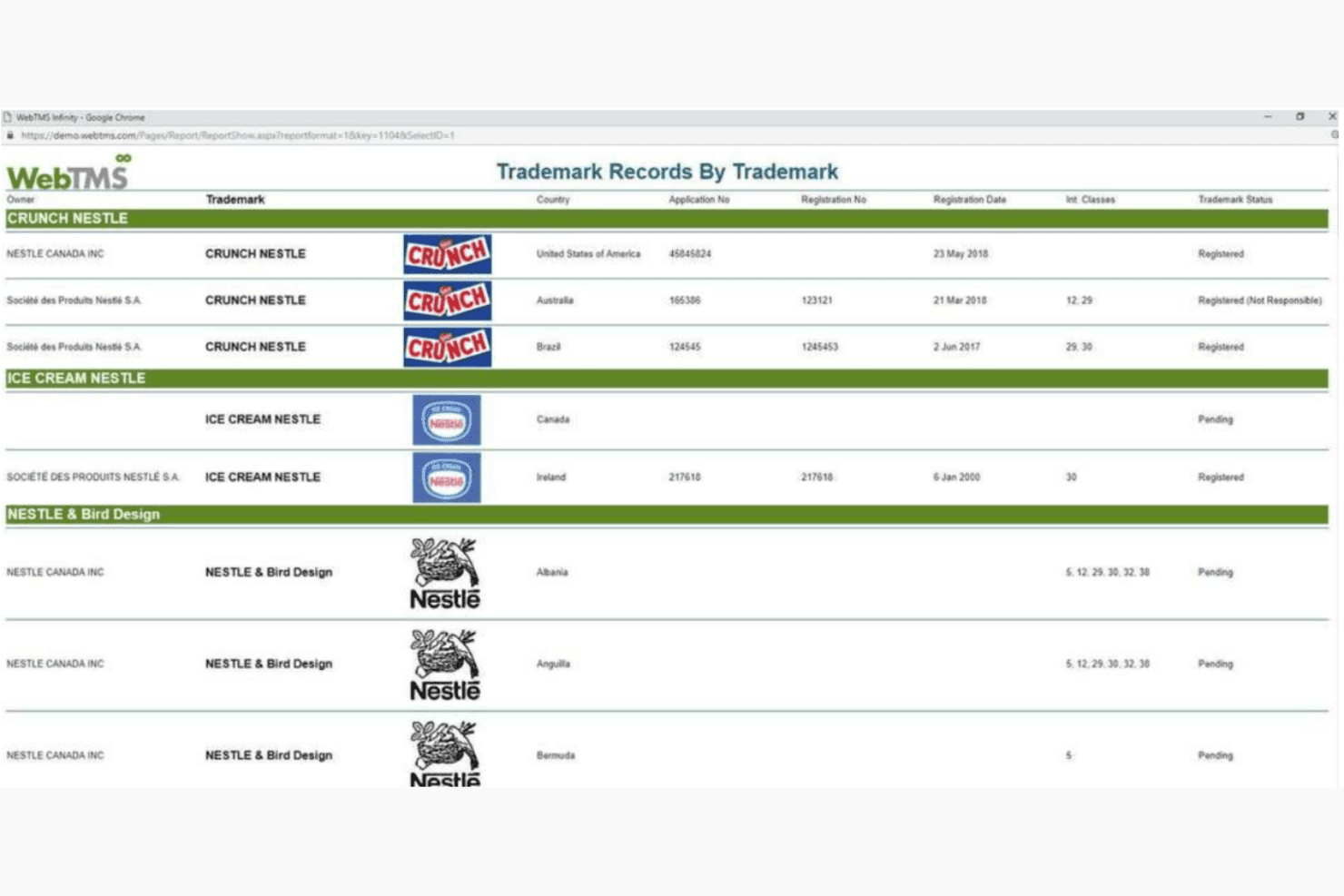Open the Nestle bird logo for Albania
Screen dimensions: 1344x896
tap(445, 573)
